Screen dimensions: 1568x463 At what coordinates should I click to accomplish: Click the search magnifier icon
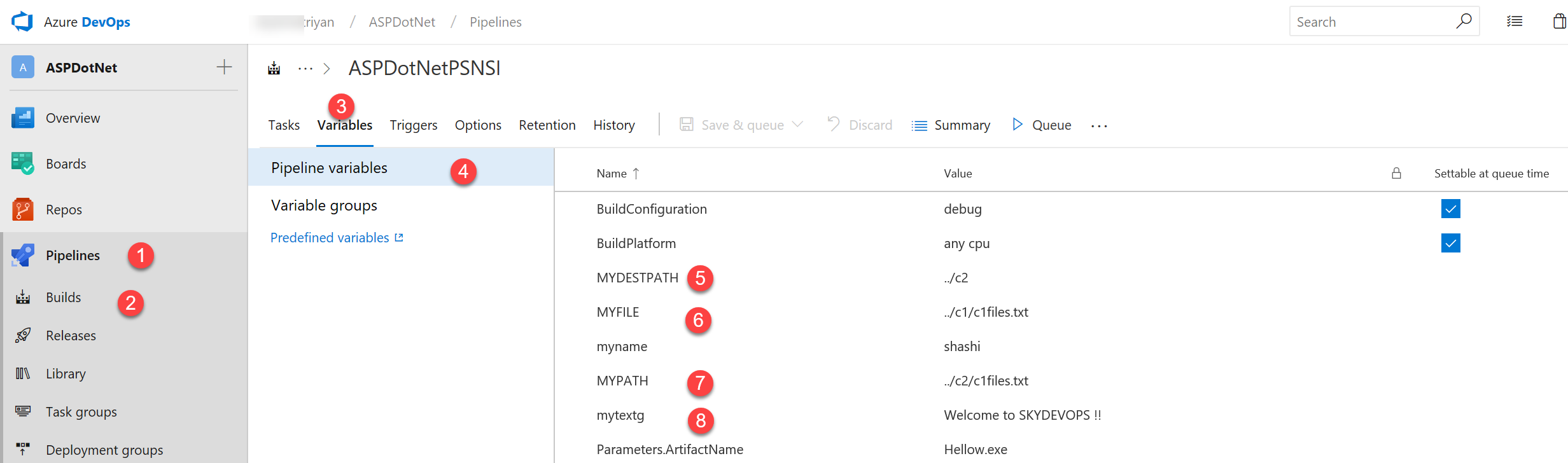[1464, 21]
